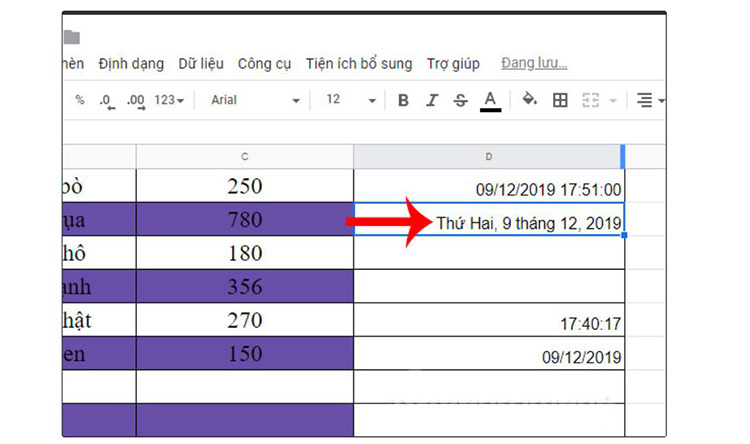The image size is (750, 444).
Task: Select cell with Thứ Hai, 9 tháng 12, 2019
Action: (489, 219)
